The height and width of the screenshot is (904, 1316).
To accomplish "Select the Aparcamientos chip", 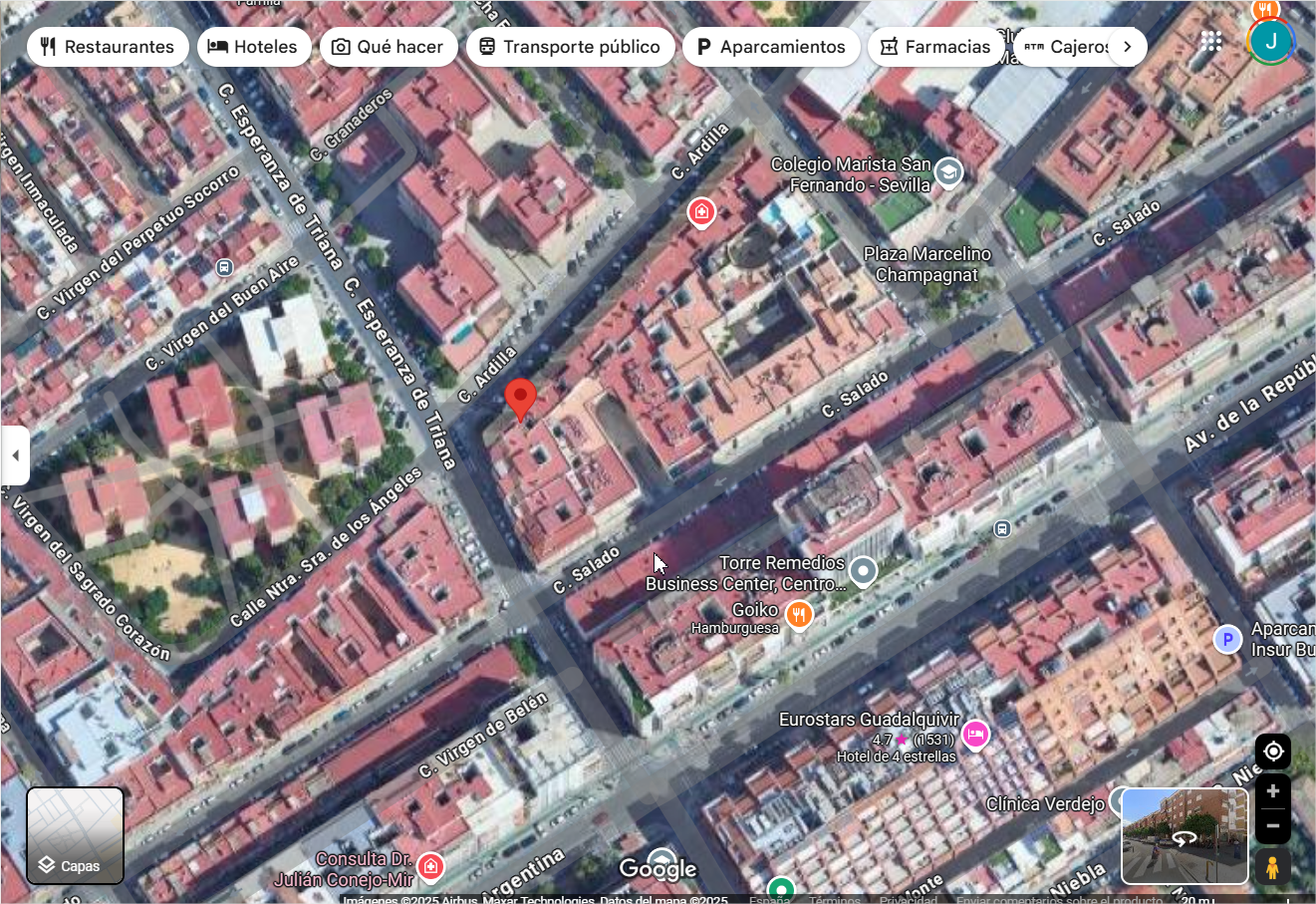I will point(771,47).
